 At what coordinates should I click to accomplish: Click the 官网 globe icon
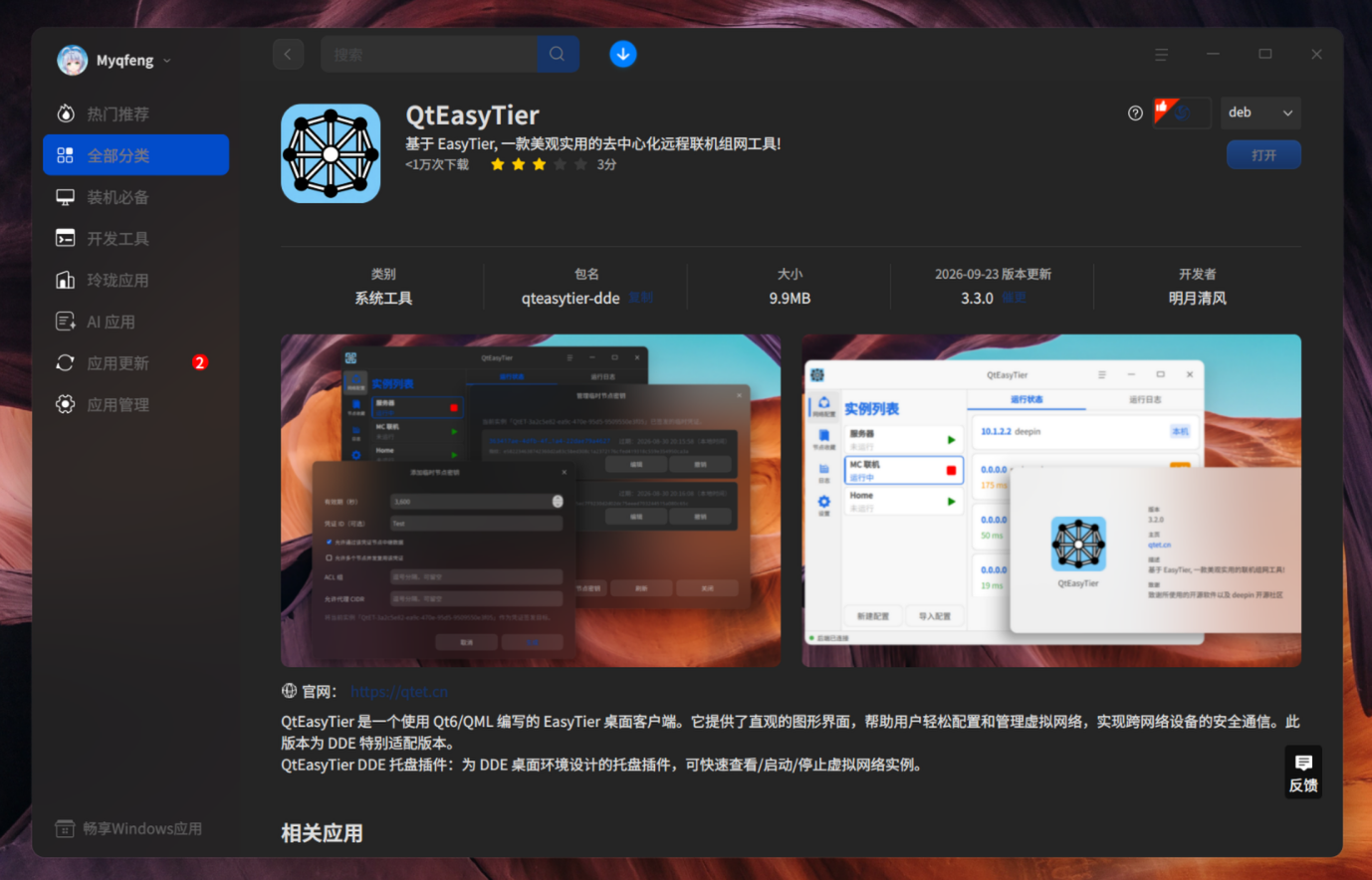click(x=290, y=691)
